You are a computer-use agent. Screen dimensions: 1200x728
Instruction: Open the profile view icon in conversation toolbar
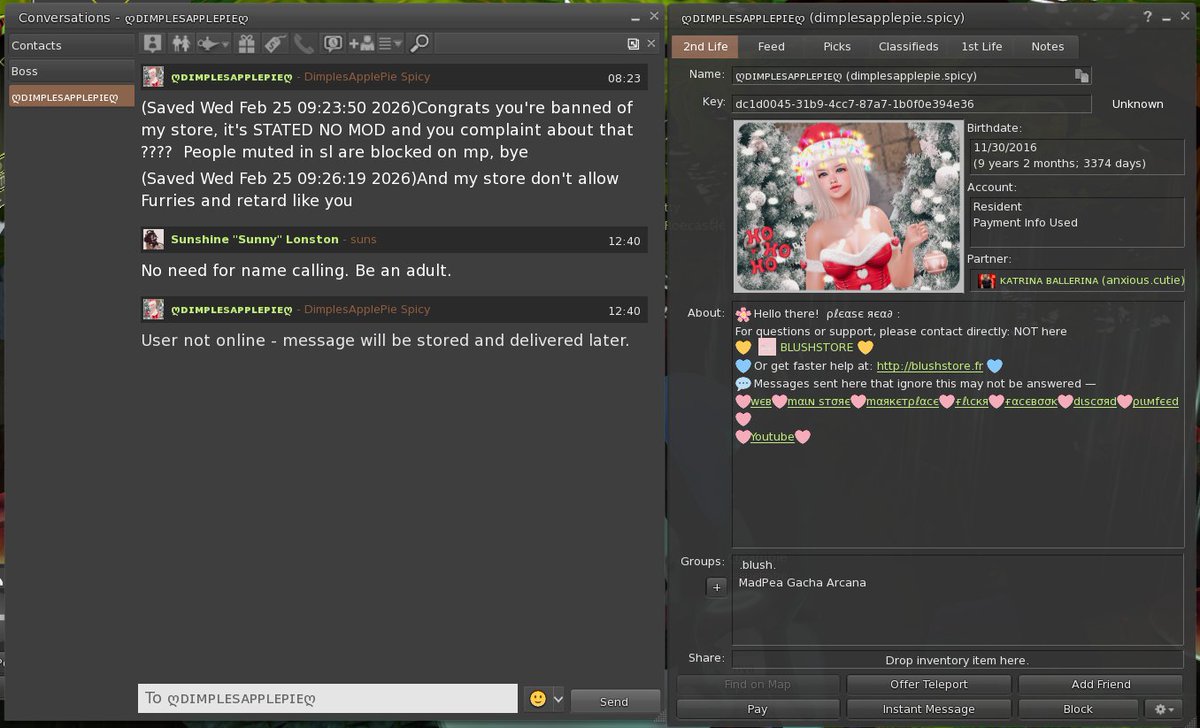[x=152, y=43]
